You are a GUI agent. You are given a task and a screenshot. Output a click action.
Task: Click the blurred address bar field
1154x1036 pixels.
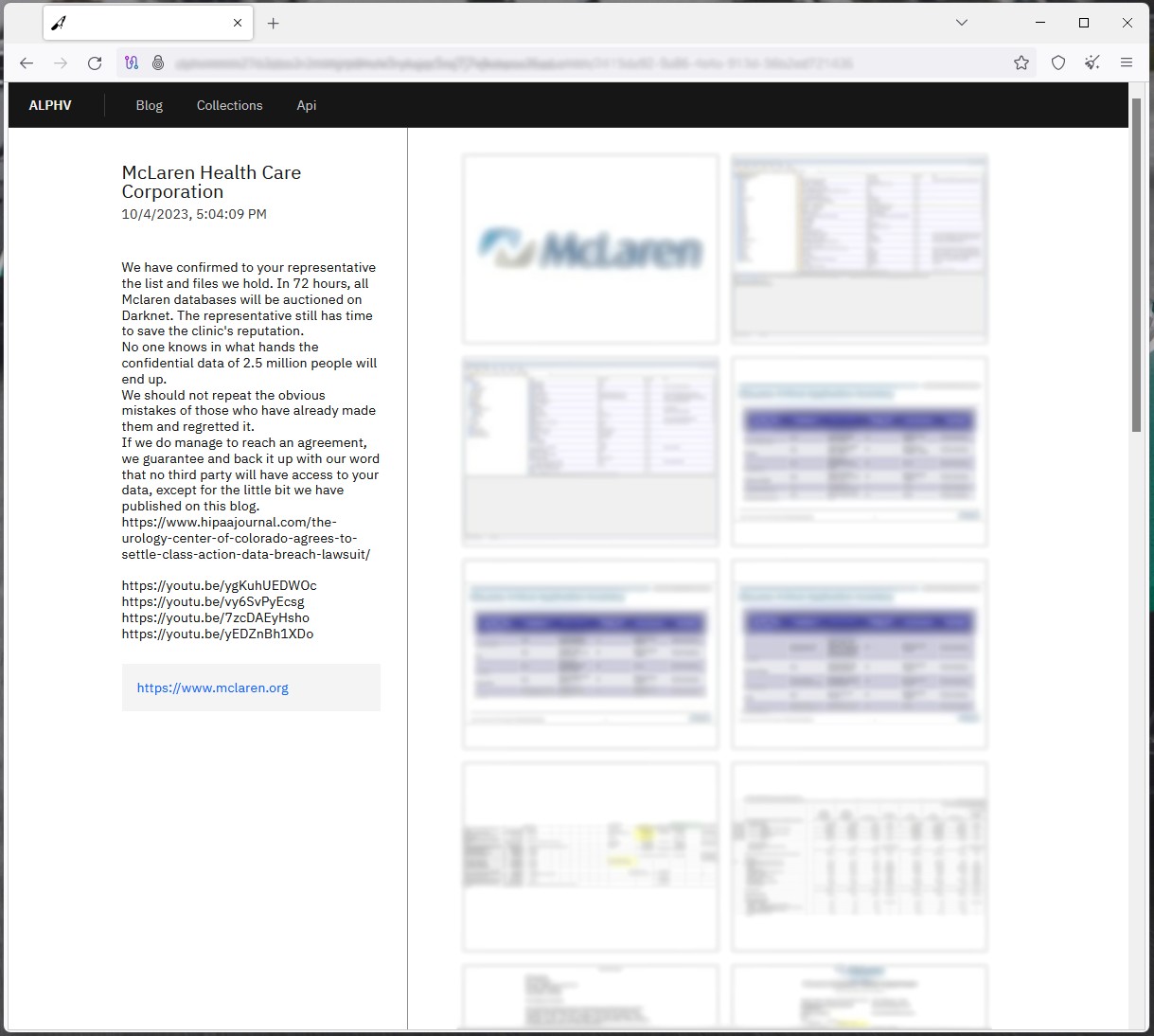568,63
